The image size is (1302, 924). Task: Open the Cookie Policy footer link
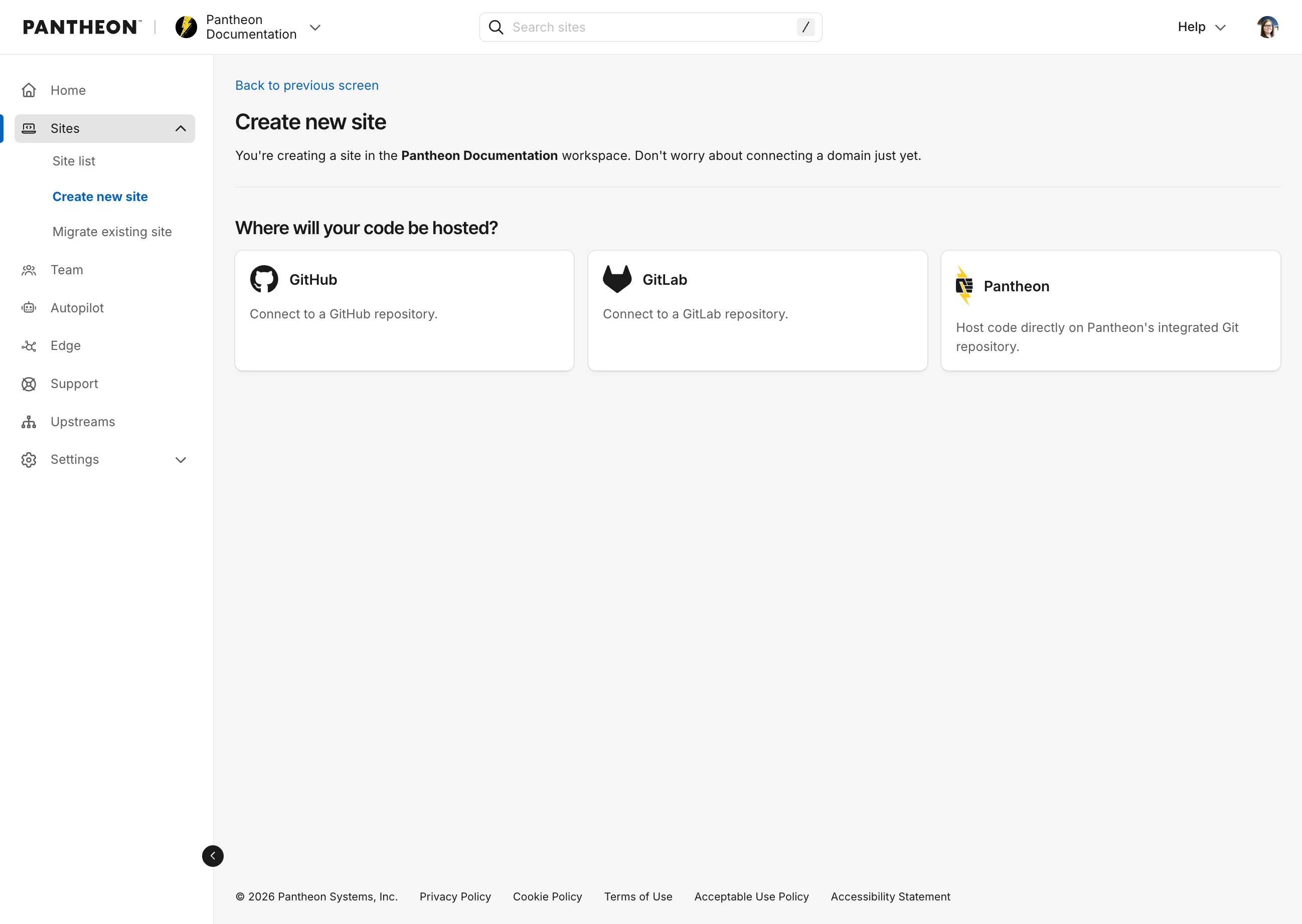[x=548, y=897]
